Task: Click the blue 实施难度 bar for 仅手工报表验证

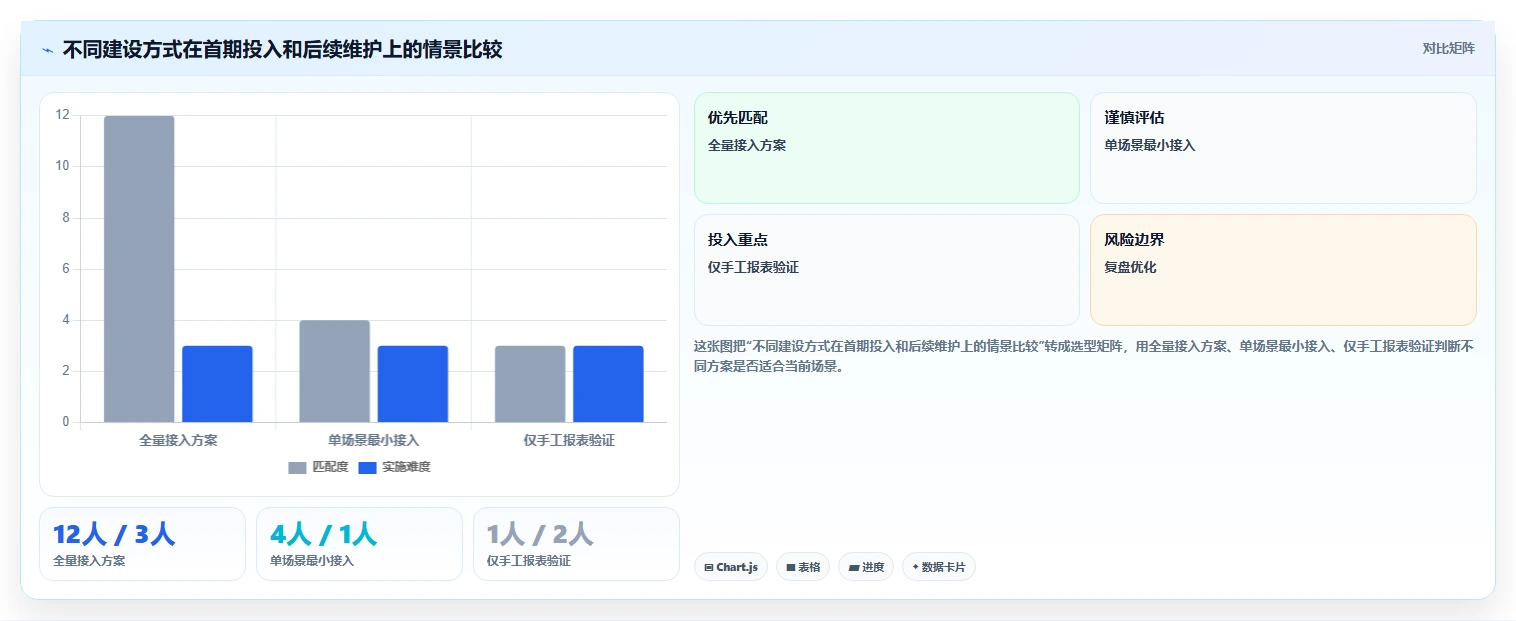Action: coord(608,384)
